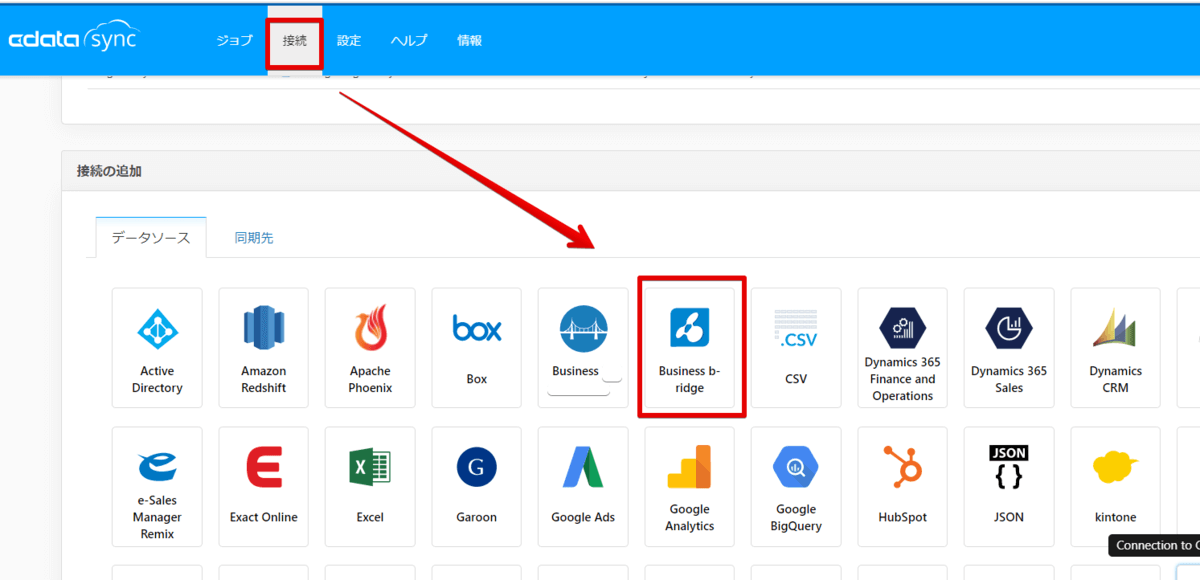The width and height of the screenshot is (1200, 580).
Task: Open the ヘルプ menu
Action: (409, 40)
